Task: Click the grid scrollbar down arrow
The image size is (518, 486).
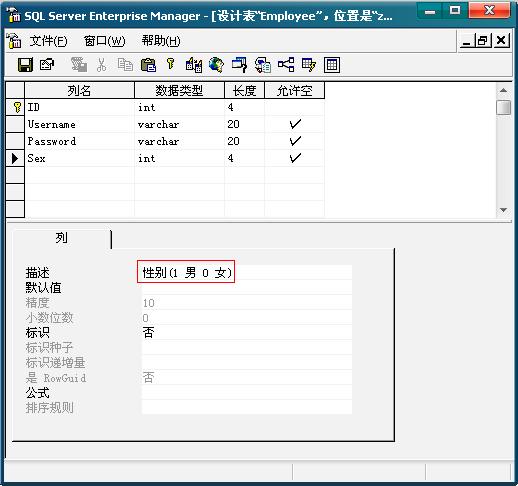Action: pyautogui.click(x=503, y=210)
